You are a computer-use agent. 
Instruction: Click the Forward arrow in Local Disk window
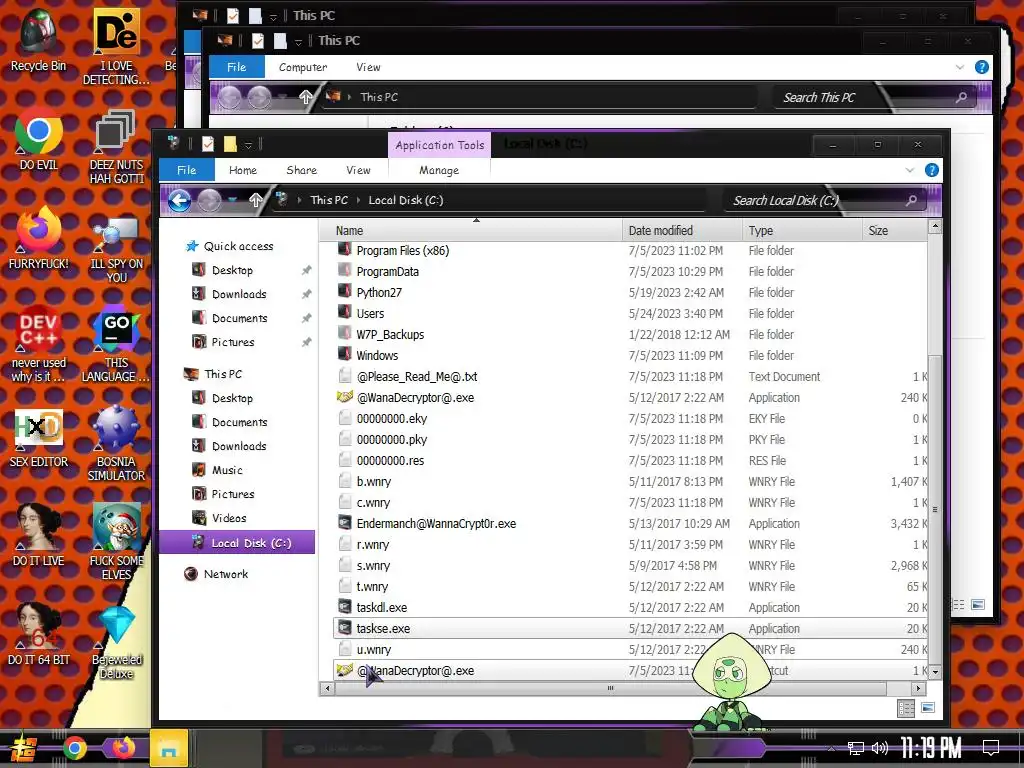pyautogui.click(x=210, y=200)
